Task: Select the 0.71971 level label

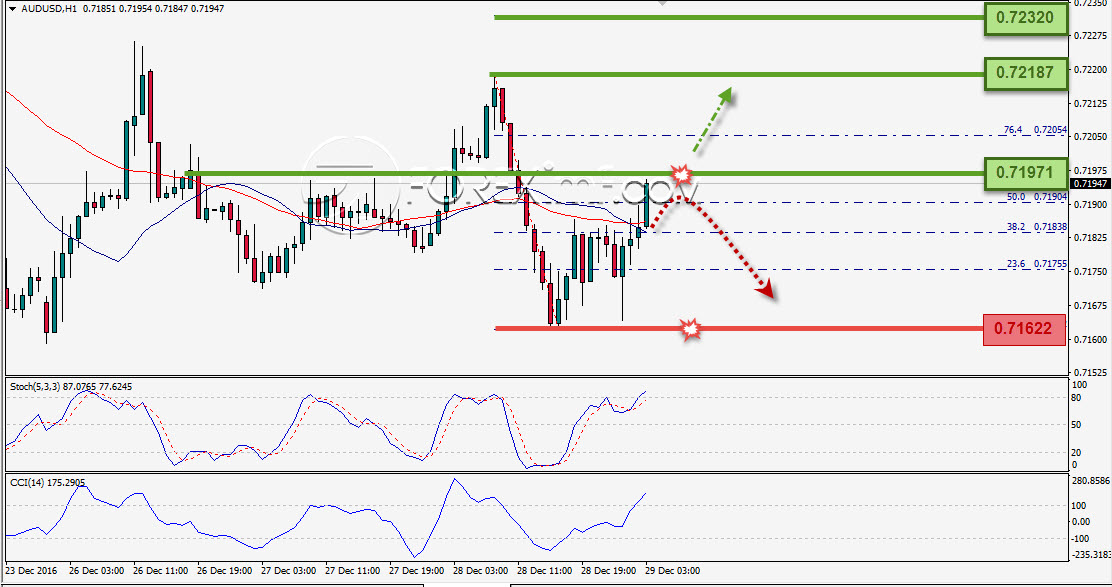Action: click(x=1025, y=172)
